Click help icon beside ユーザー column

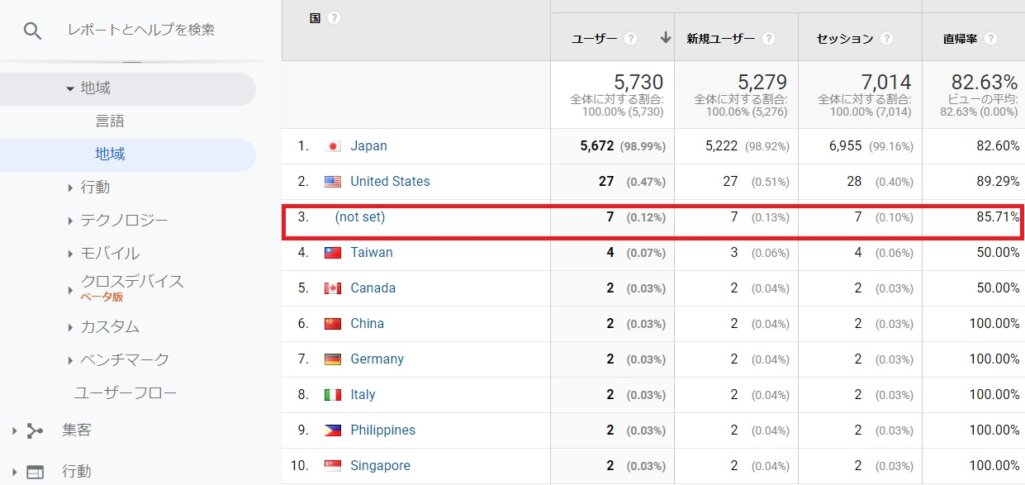(x=631, y=39)
